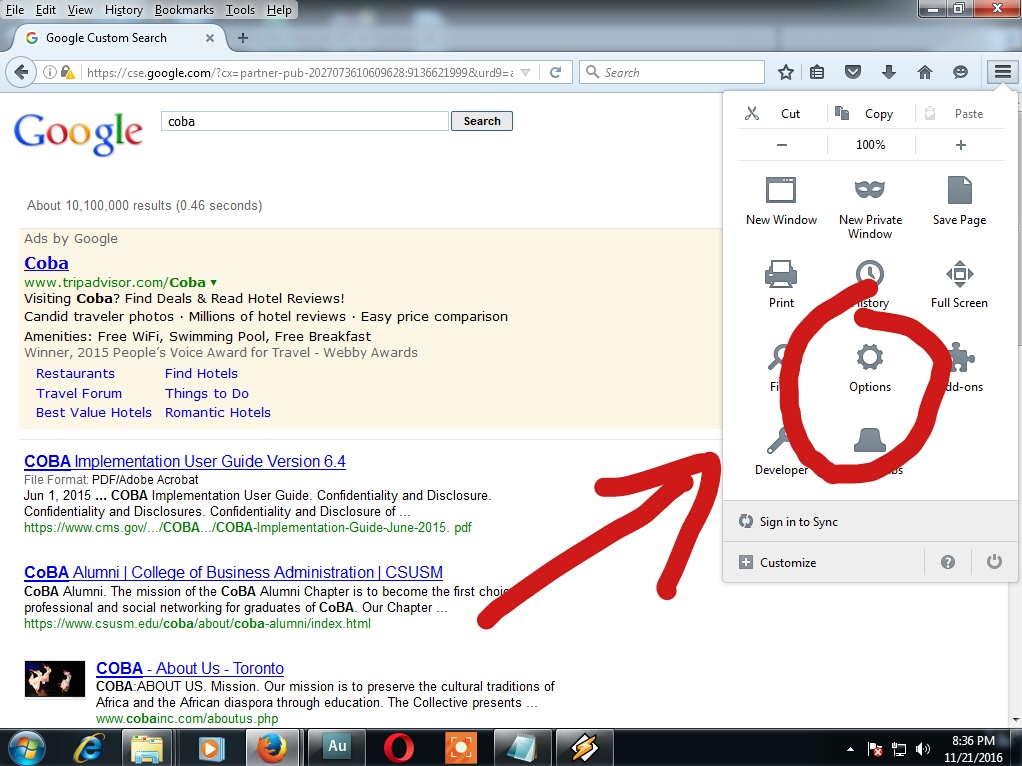Open the Find Hotels link
Image resolution: width=1022 pixels, height=766 pixels.
(201, 374)
